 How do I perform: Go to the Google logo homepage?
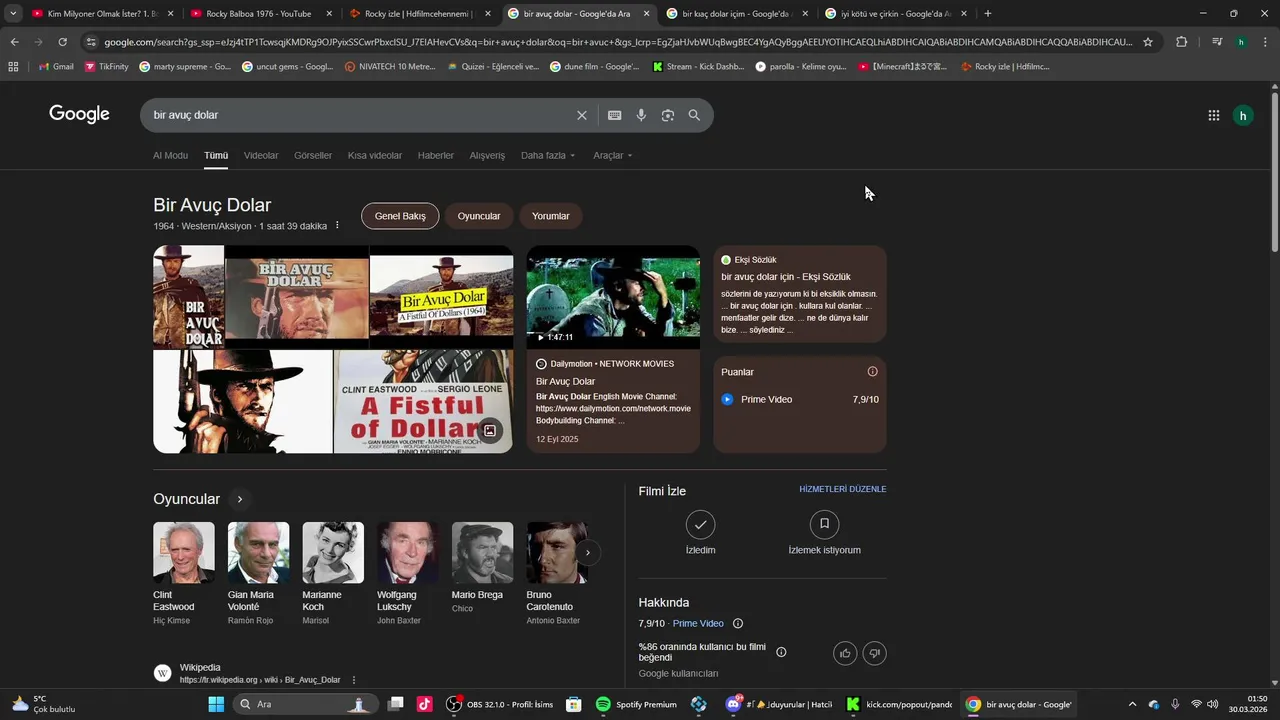pyautogui.click(x=79, y=114)
